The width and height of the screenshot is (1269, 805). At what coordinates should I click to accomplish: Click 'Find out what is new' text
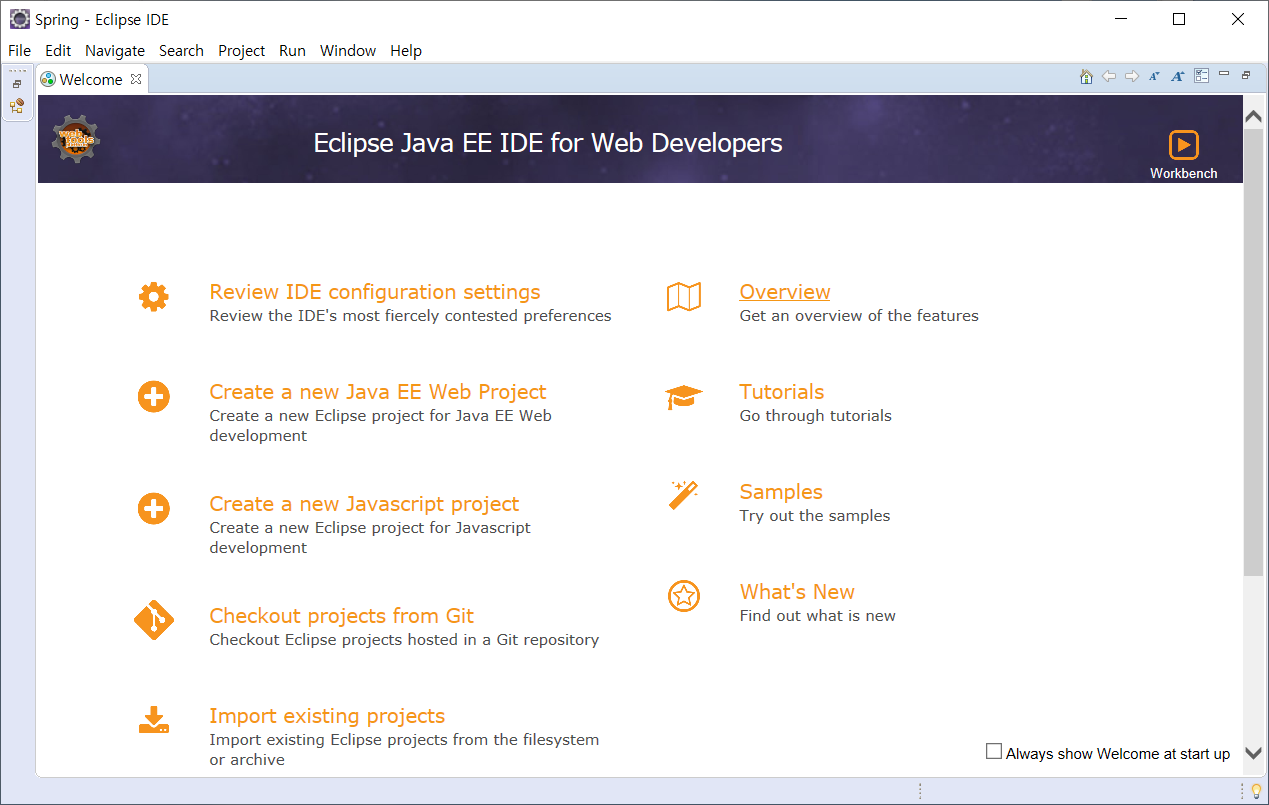818,616
